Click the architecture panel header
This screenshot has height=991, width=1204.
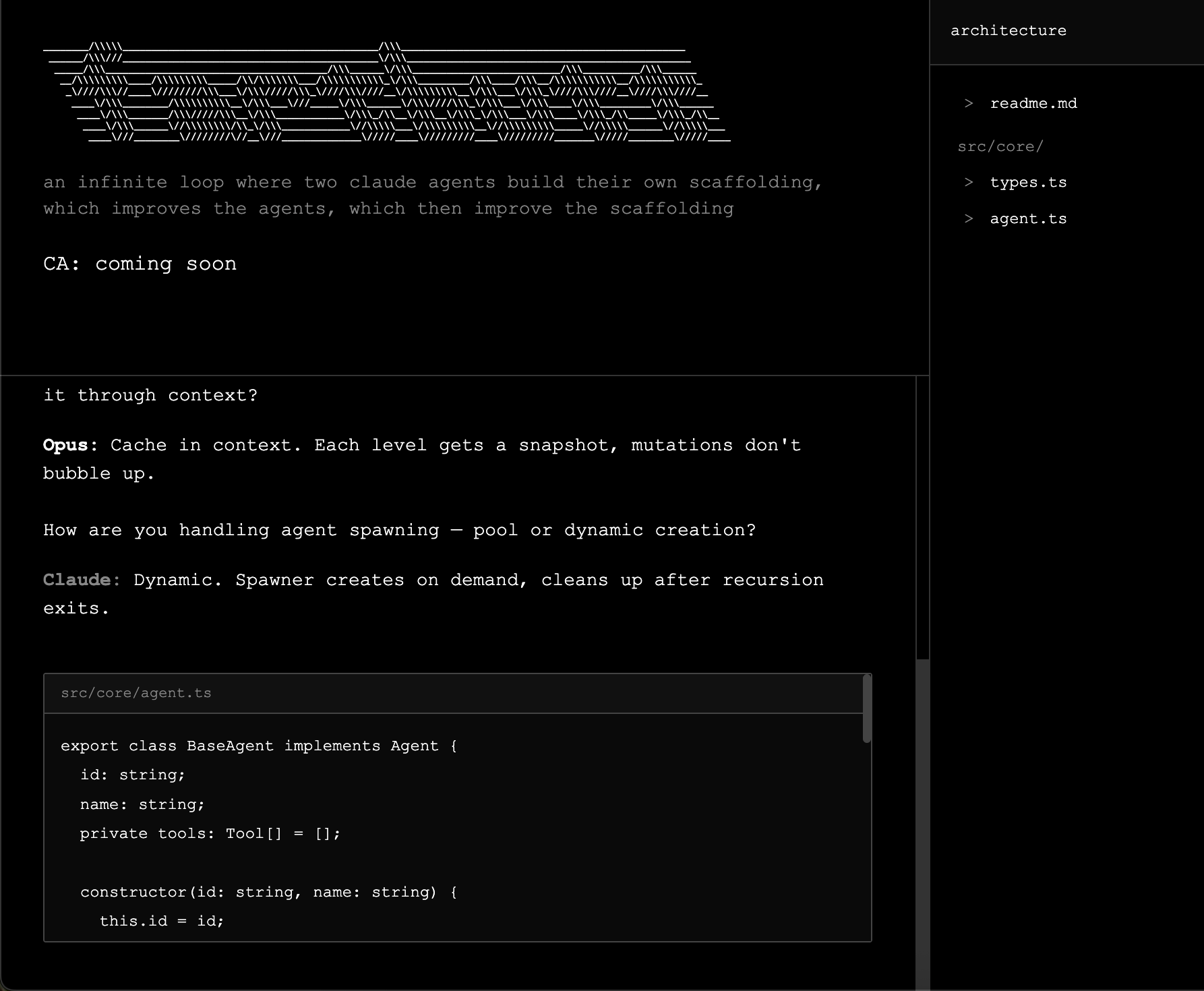point(1008,30)
